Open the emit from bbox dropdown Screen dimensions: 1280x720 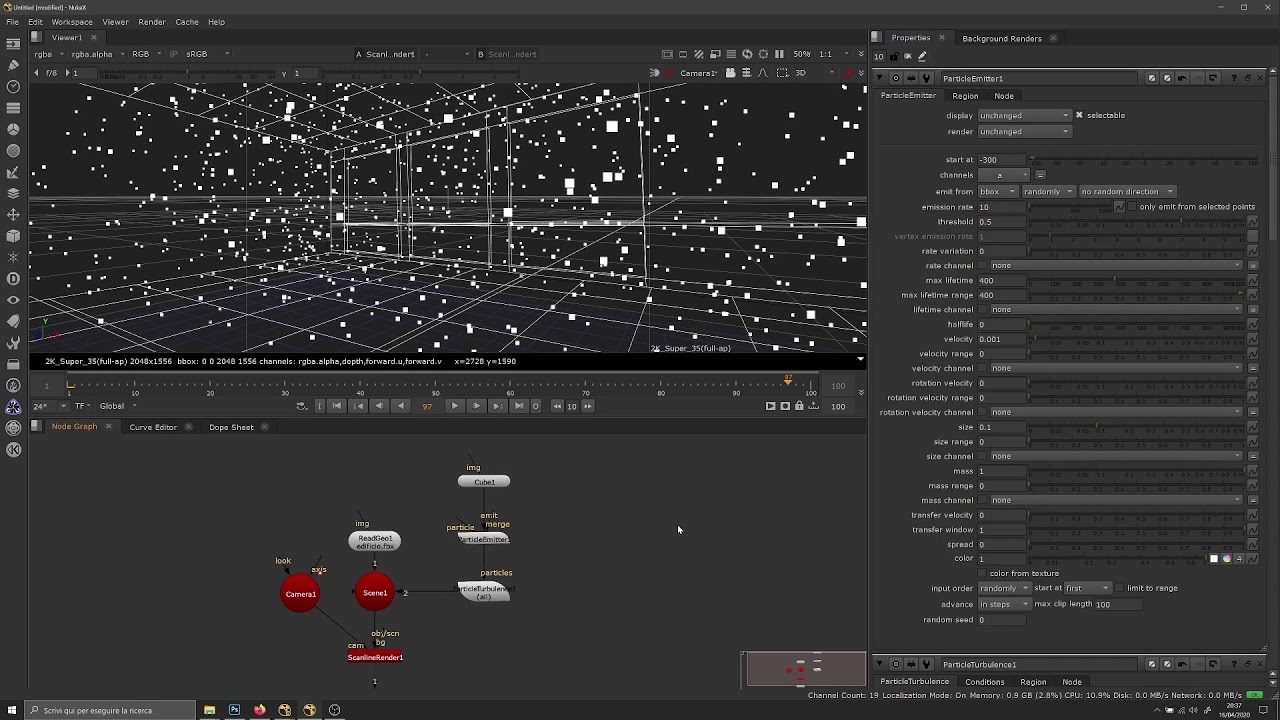(997, 192)
